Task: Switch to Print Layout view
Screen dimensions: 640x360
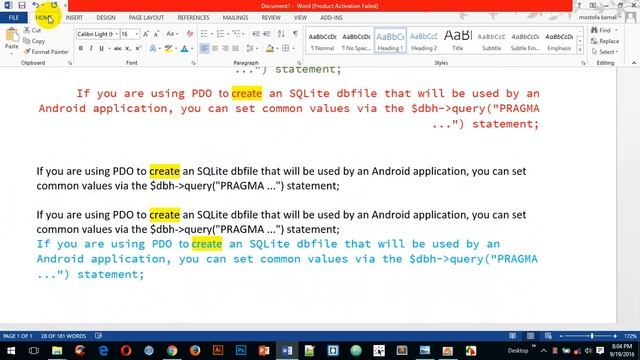Action: coord(530,336)
